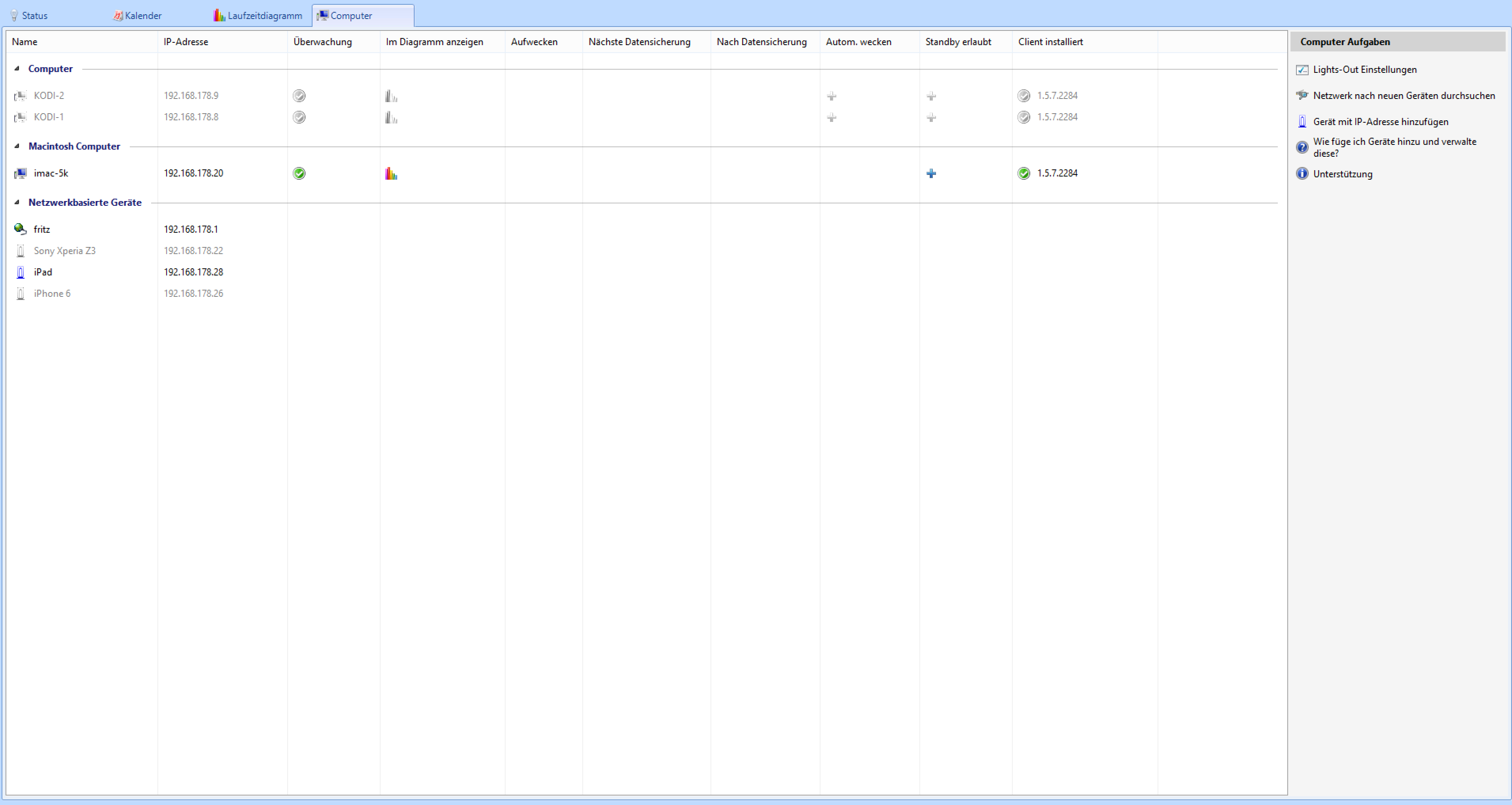The width and height of the screenshot is (1512, 805).
Task: Click the Kalender tab calendar icon
Action: click(x=117, y=16)
